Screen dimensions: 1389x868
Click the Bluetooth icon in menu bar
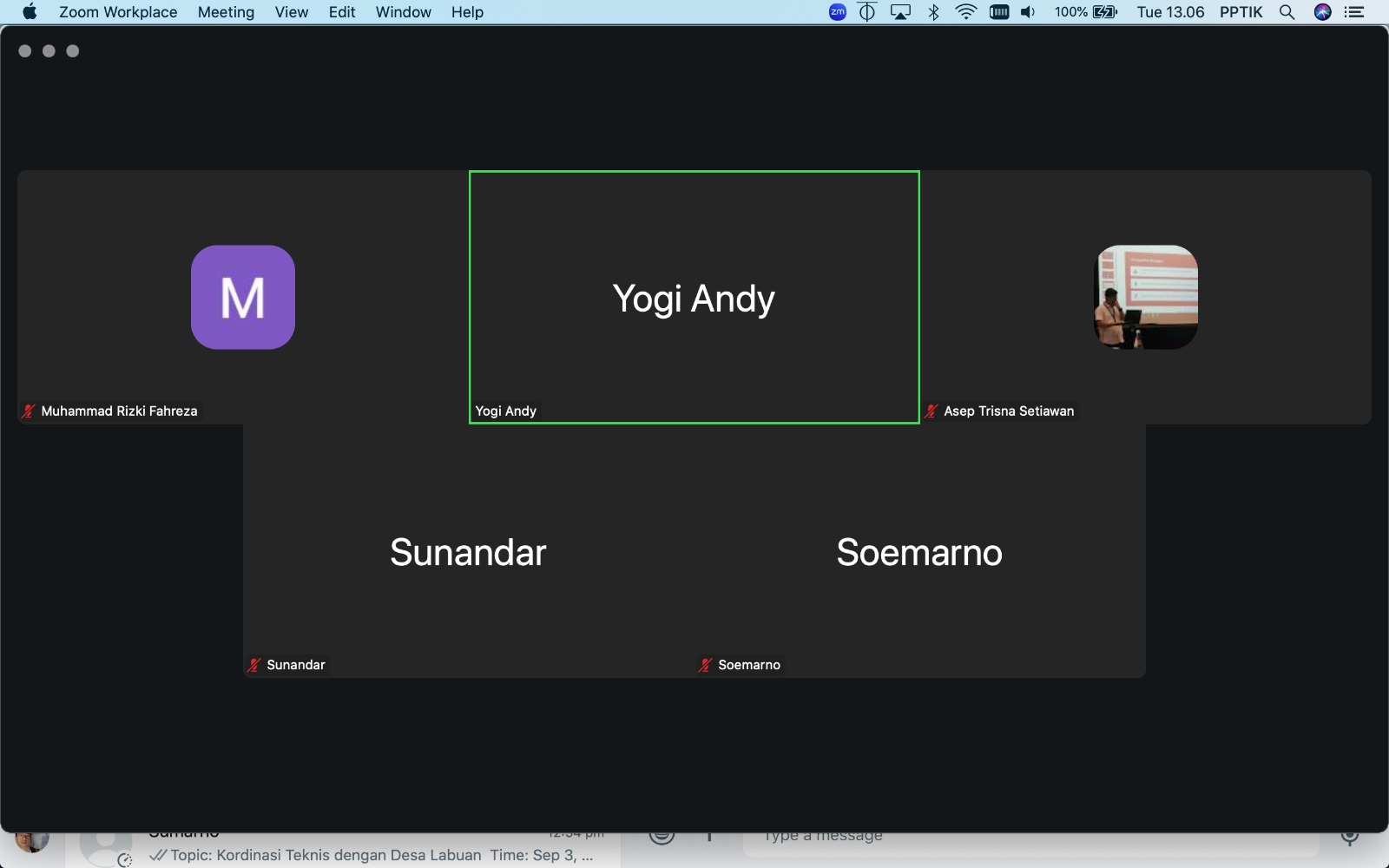[x=934, y=12]
